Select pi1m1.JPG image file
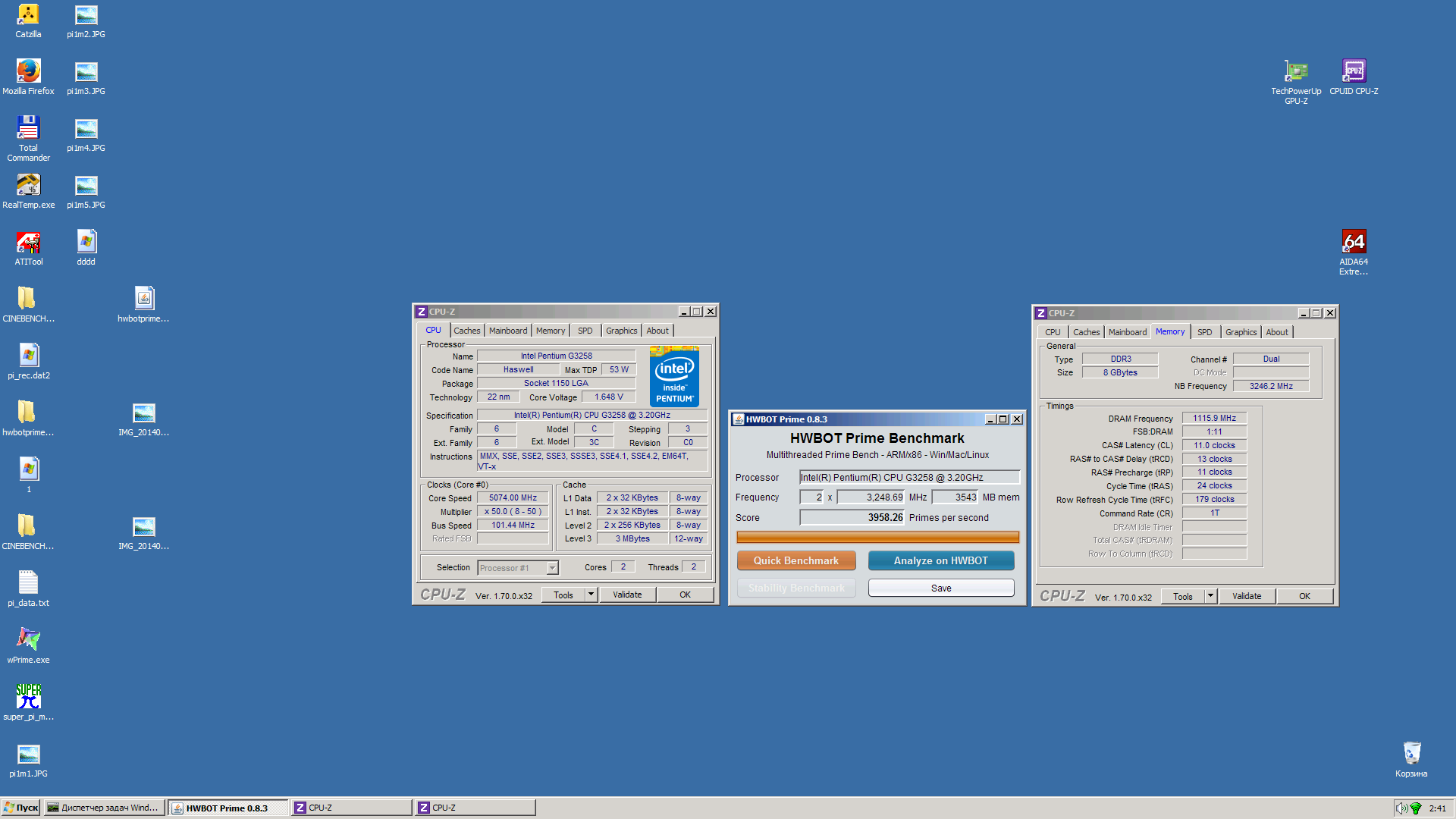Viewport: 1456px width, 819px height. 28,760
